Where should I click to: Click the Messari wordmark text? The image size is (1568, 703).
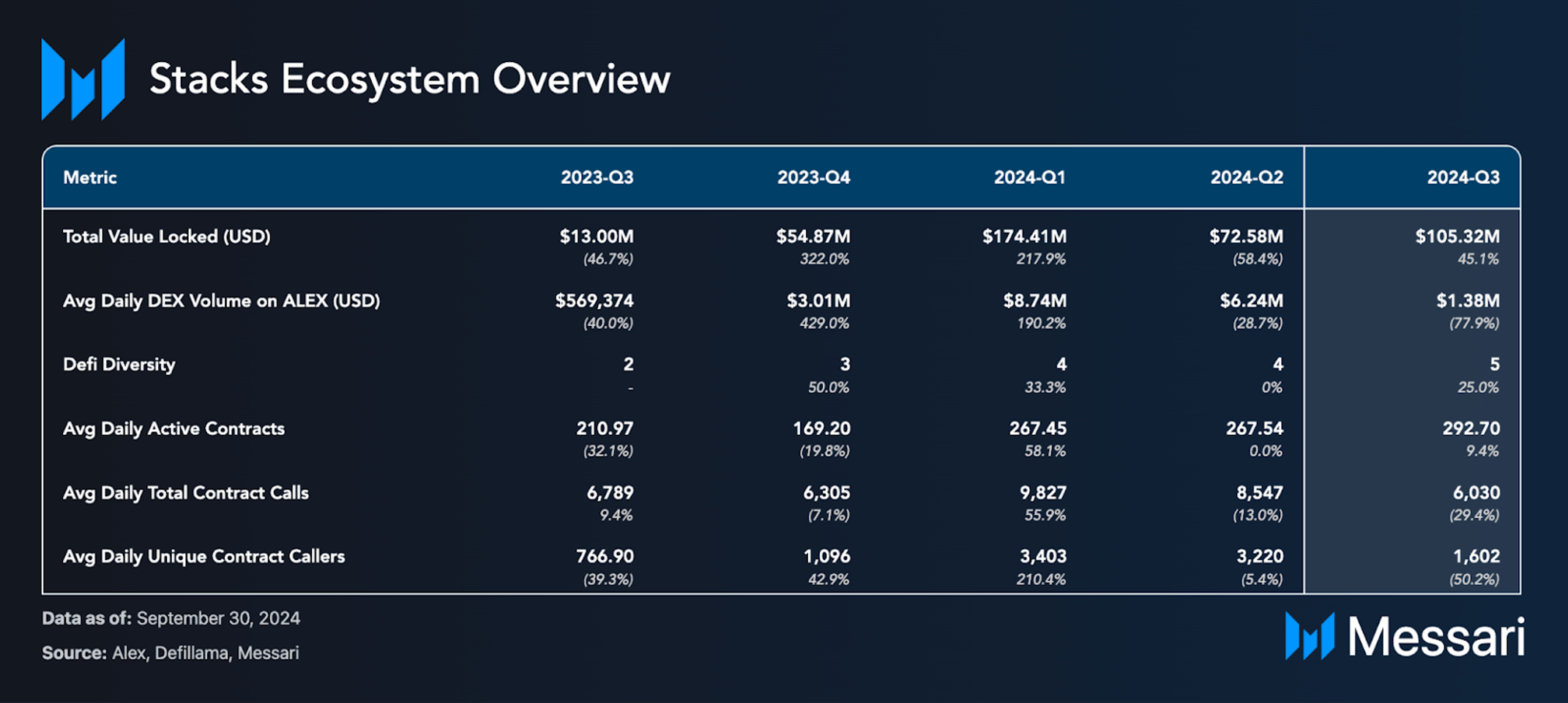pos(1436,636)
